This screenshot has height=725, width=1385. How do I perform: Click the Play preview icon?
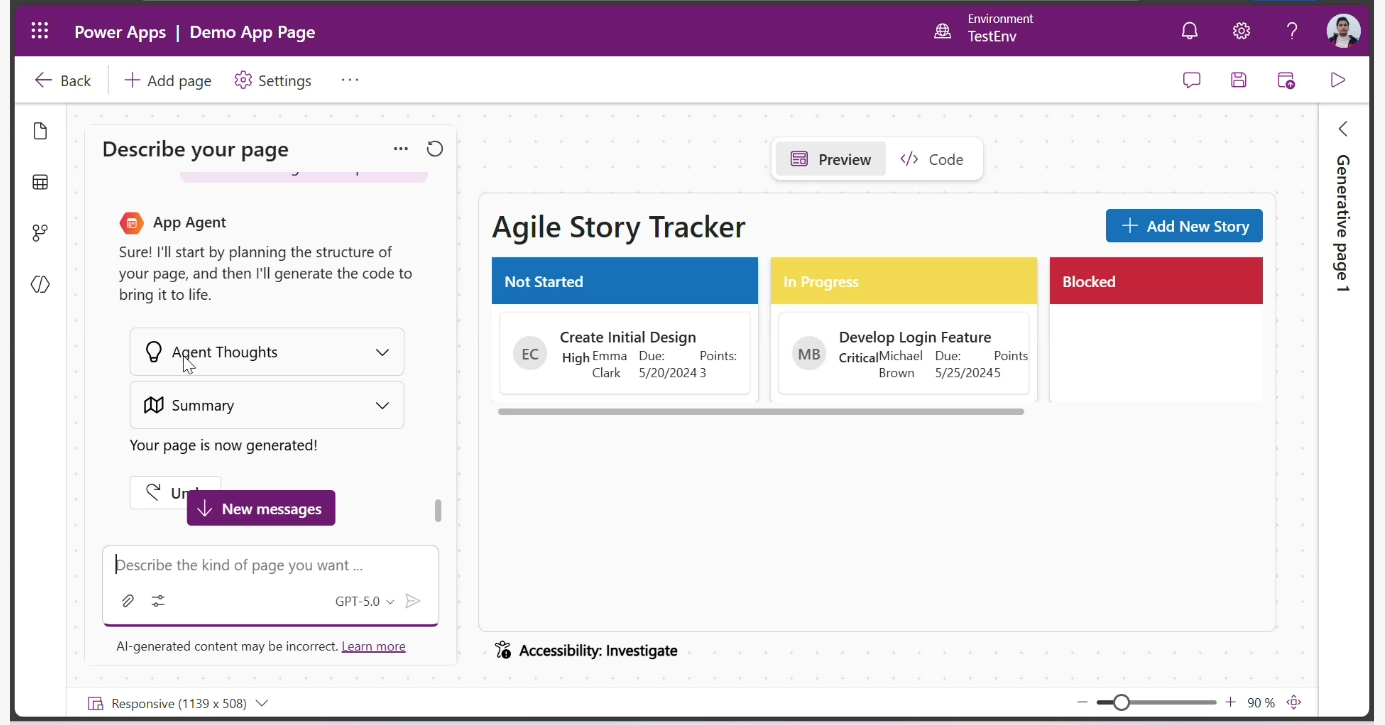pos(1337,80)
